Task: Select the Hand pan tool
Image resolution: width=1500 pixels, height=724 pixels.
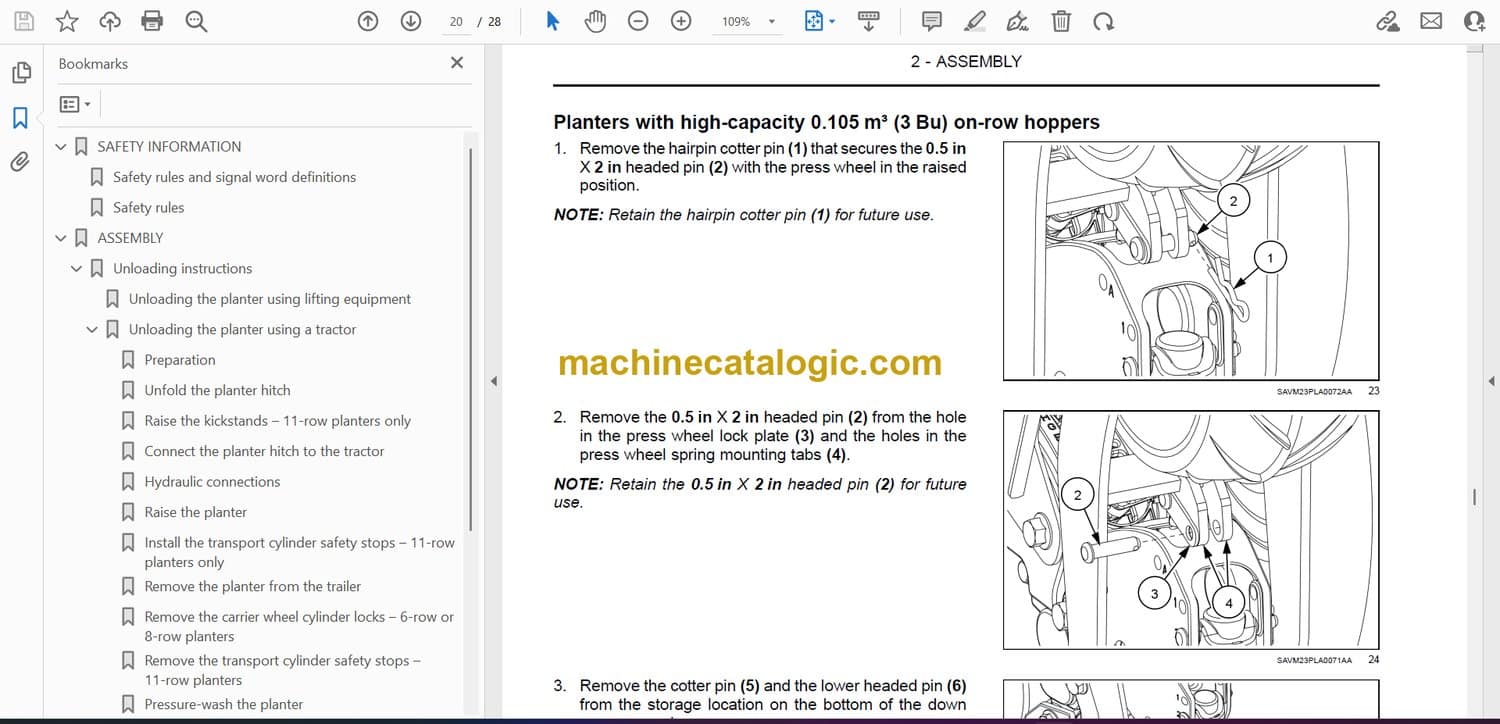Action: pos(595,21)
